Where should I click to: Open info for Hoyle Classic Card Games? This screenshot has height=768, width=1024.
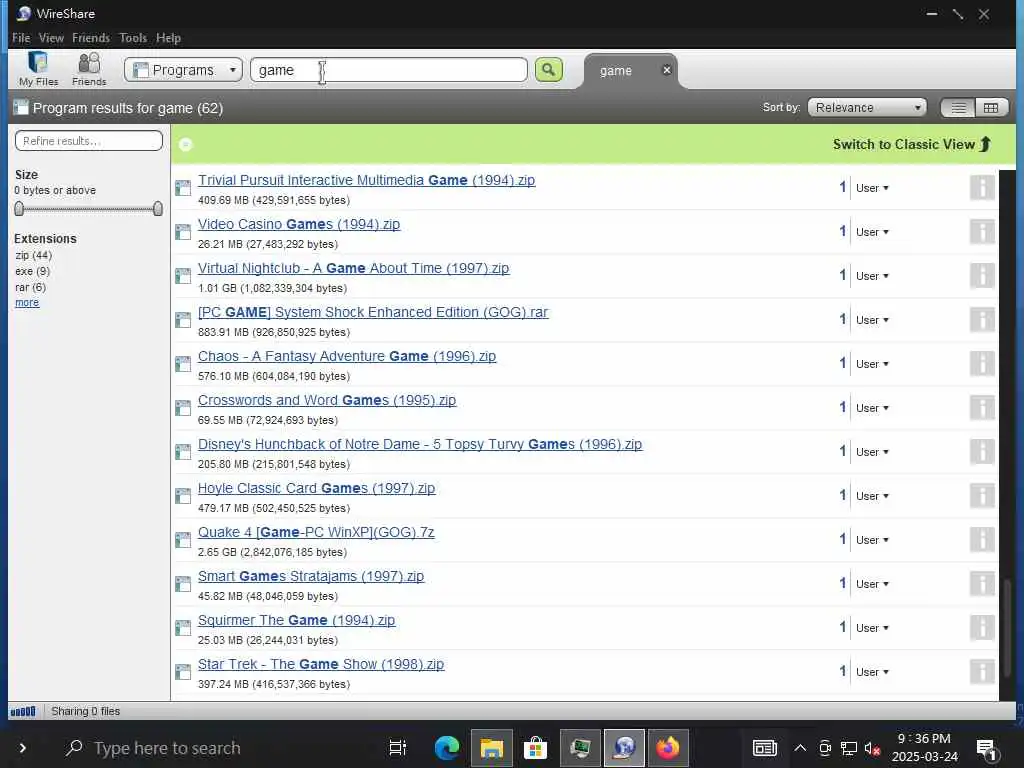(x=982, y=496)
